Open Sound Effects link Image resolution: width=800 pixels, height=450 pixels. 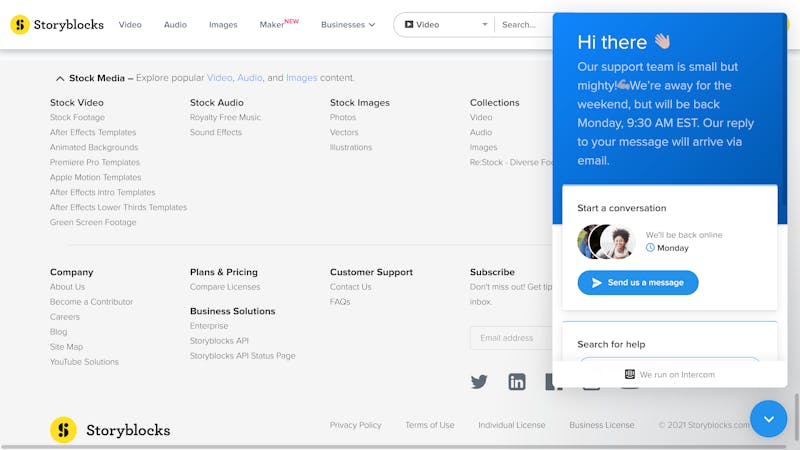(216, 132)
